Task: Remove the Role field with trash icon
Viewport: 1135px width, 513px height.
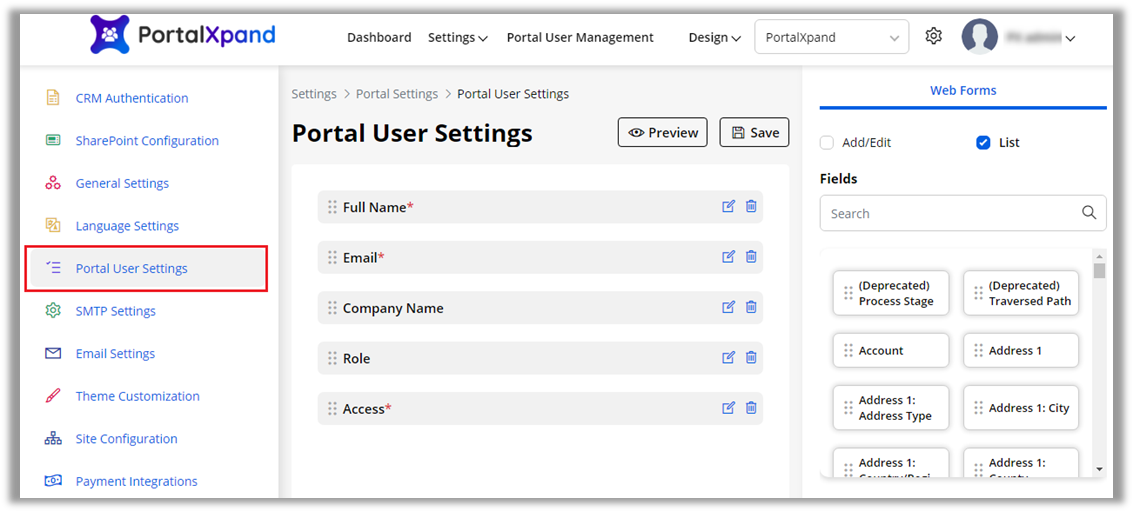Action: (751, 358)
